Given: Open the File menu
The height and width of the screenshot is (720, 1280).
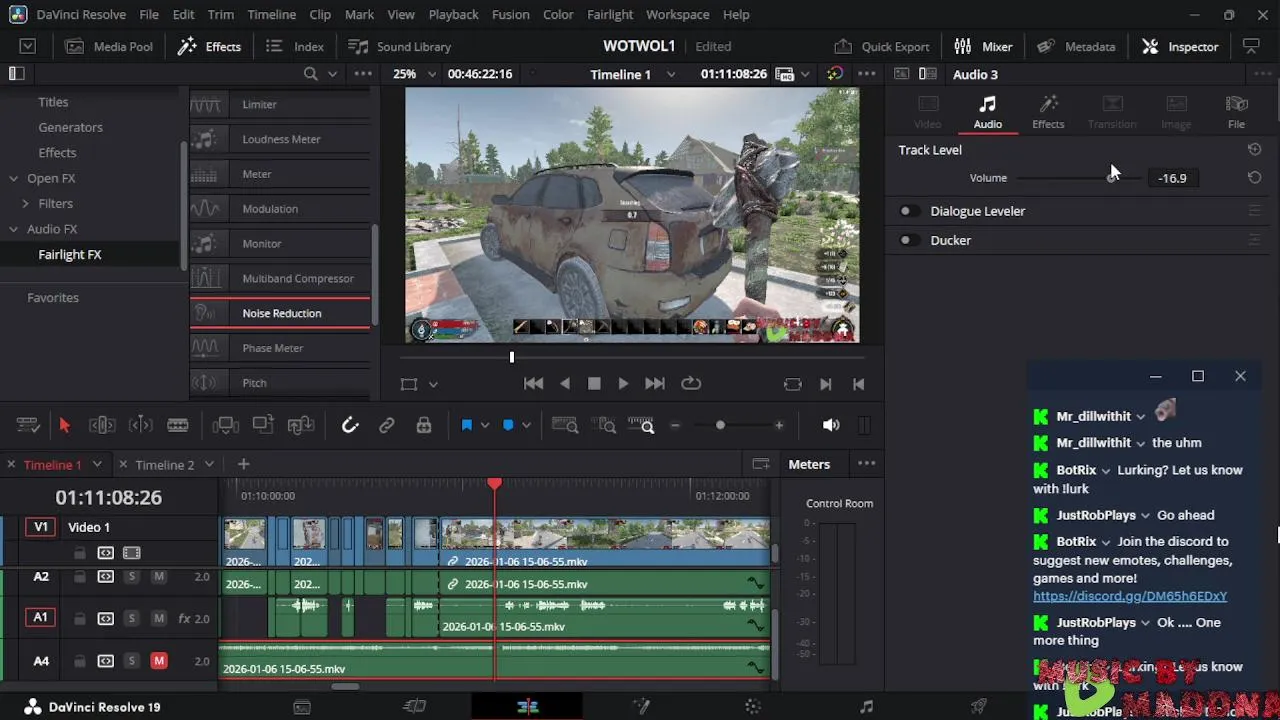Looking at the screenshot, I should pos(149,15).
